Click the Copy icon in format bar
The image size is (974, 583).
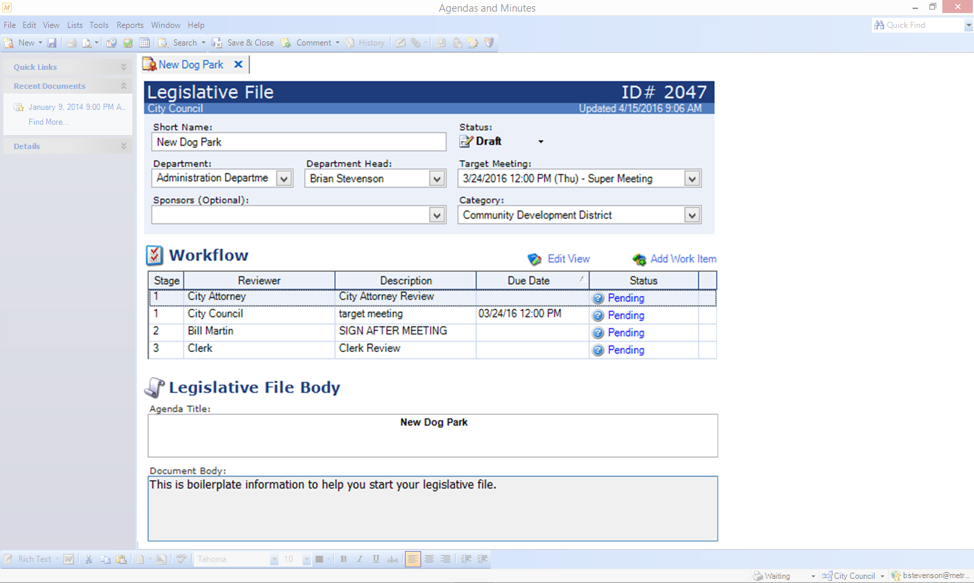click(x=105, y=559)
